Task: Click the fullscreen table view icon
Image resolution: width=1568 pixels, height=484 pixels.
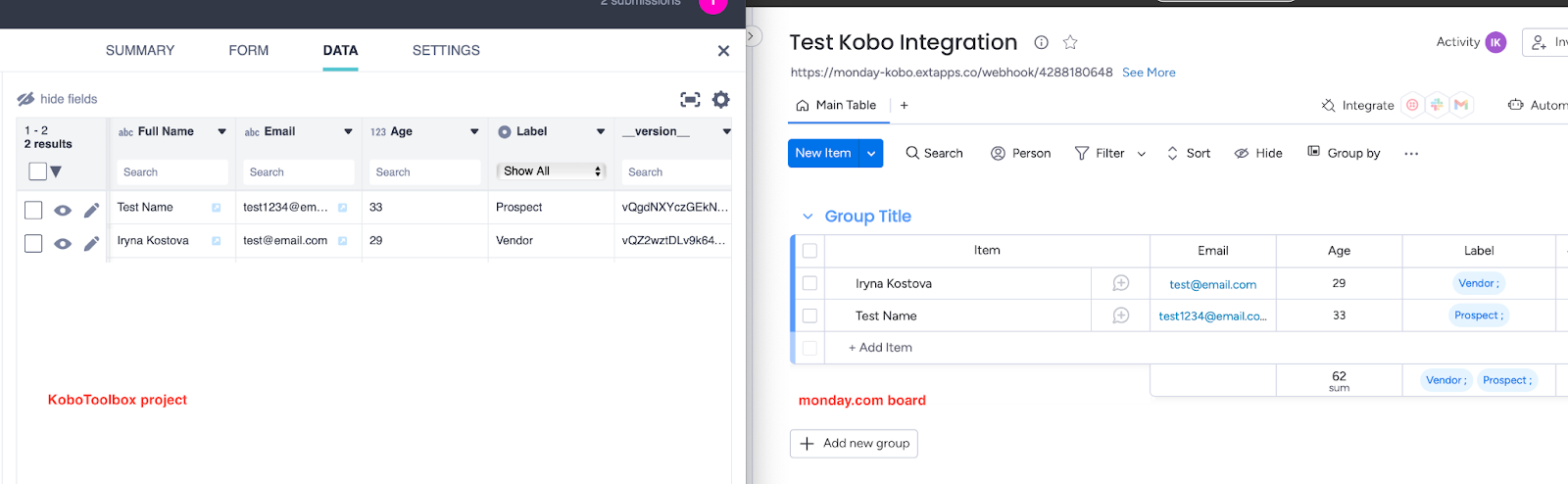Action: coord(690,100)
